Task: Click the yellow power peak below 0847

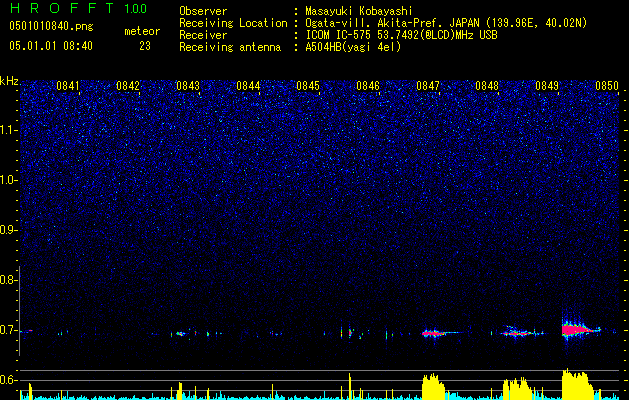Action: tap(433, 386)
